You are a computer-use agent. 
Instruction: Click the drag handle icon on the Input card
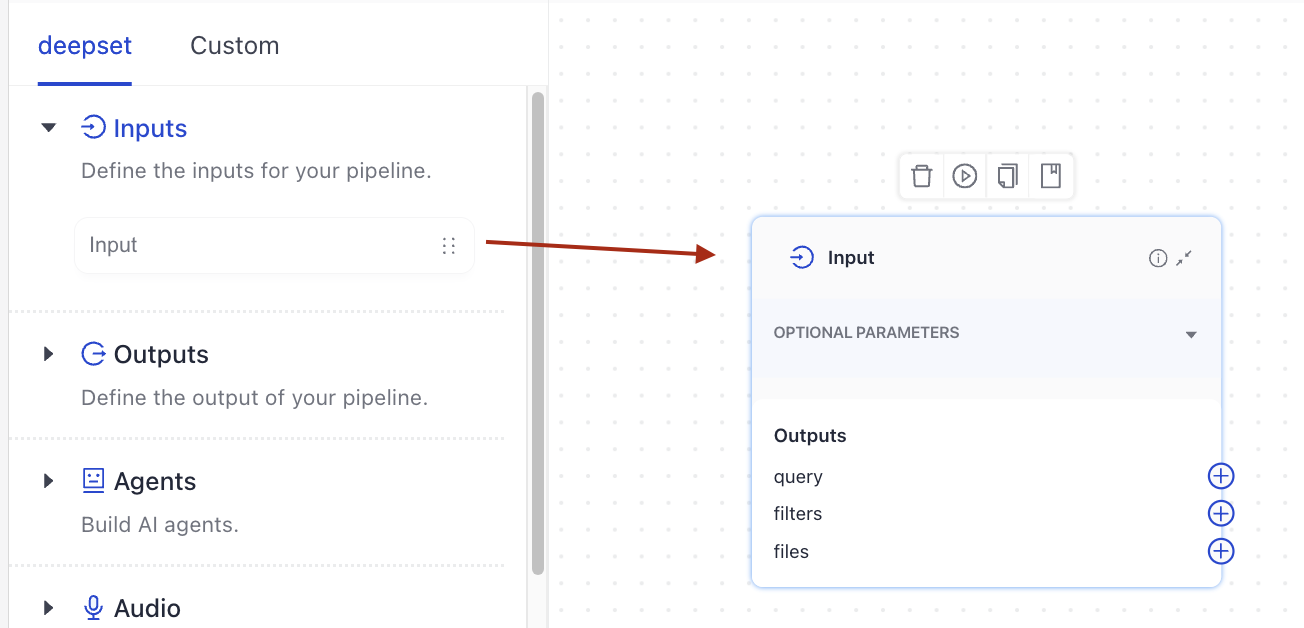[448, 245]
